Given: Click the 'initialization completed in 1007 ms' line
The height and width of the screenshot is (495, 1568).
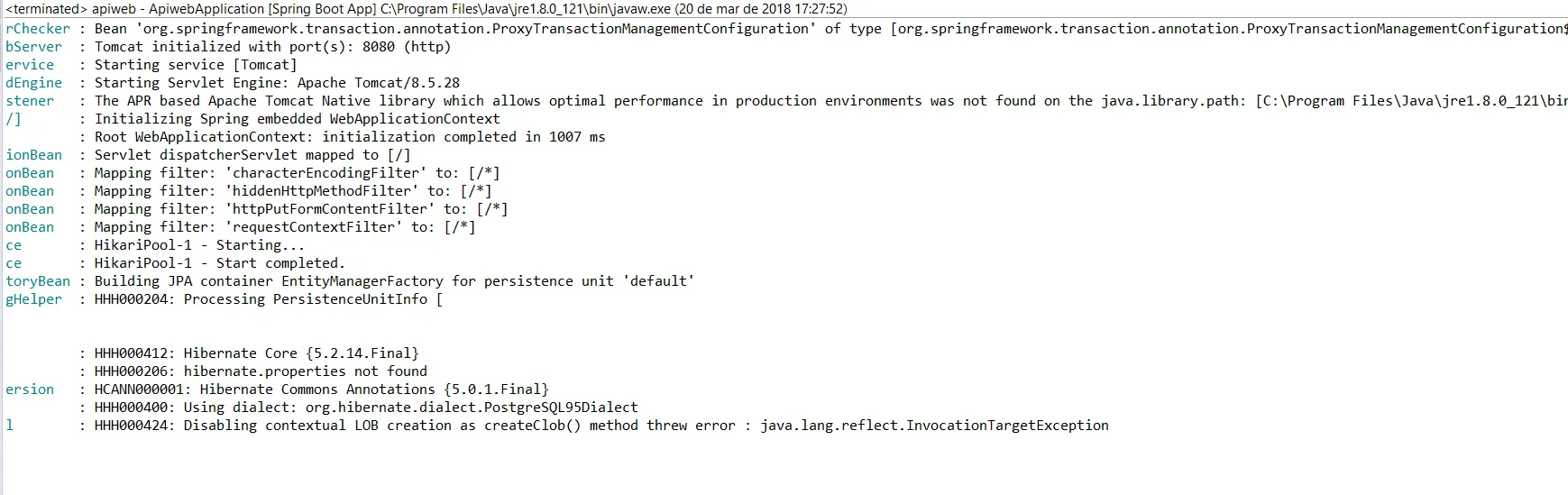Looking at the screenshot, I should tap(350, 137).
